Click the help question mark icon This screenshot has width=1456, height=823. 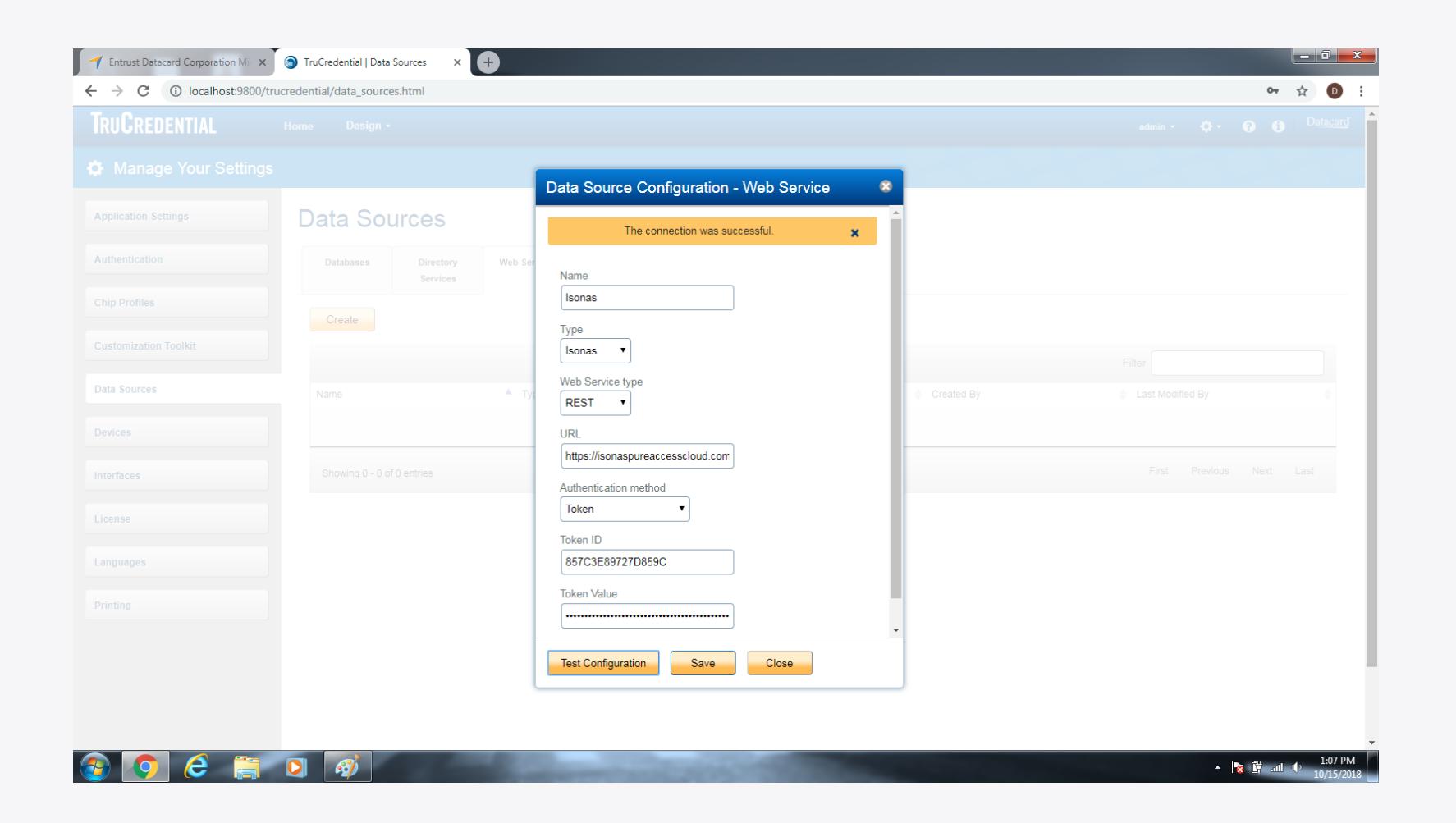tap(1248, 126)
